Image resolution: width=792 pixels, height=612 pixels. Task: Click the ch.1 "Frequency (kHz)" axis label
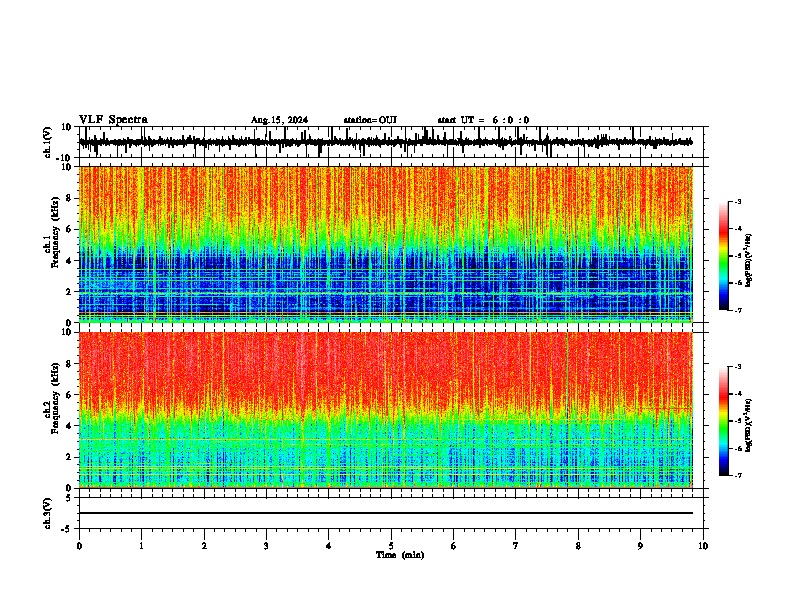(55, 232)
